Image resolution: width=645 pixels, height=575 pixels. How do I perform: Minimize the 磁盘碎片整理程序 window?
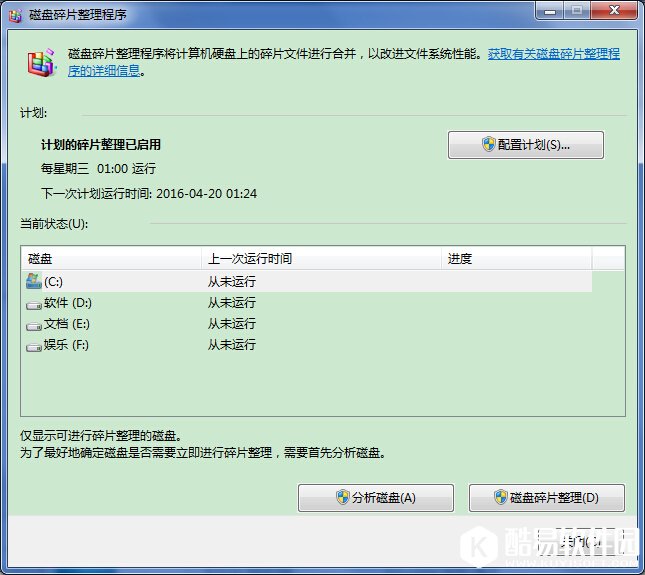pos(550,11)
